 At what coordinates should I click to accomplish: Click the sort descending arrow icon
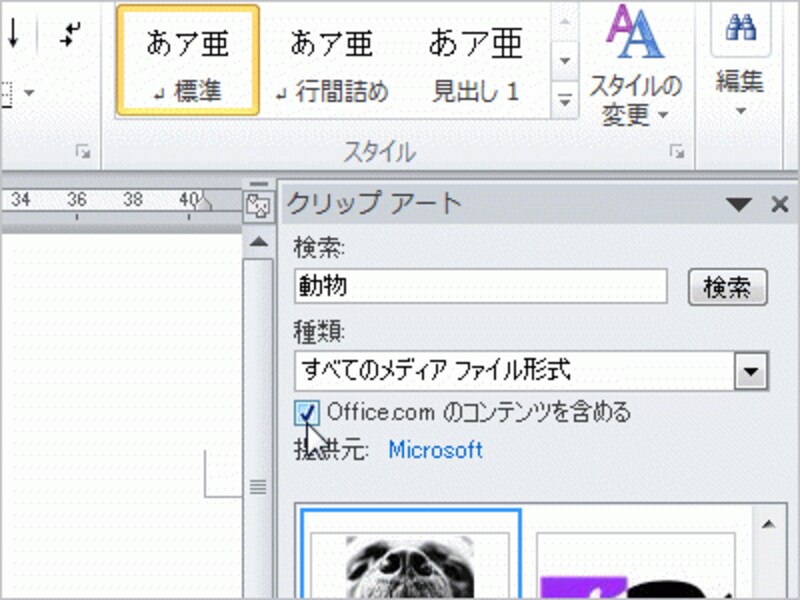(13, 34)
